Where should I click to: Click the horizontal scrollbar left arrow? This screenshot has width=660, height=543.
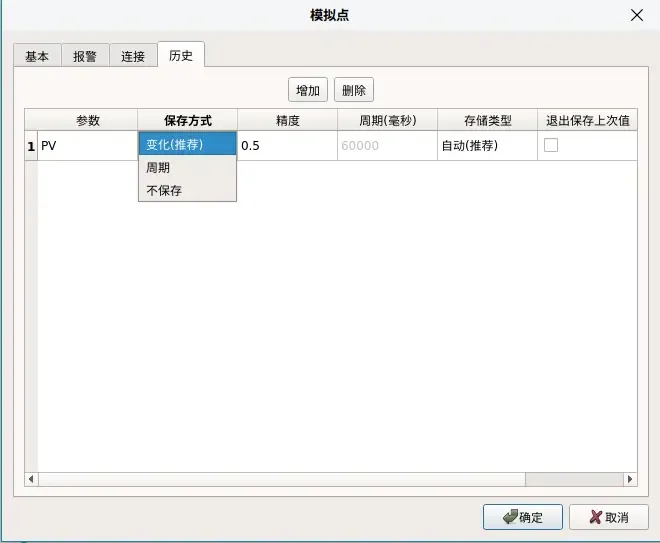pos(31,479)
